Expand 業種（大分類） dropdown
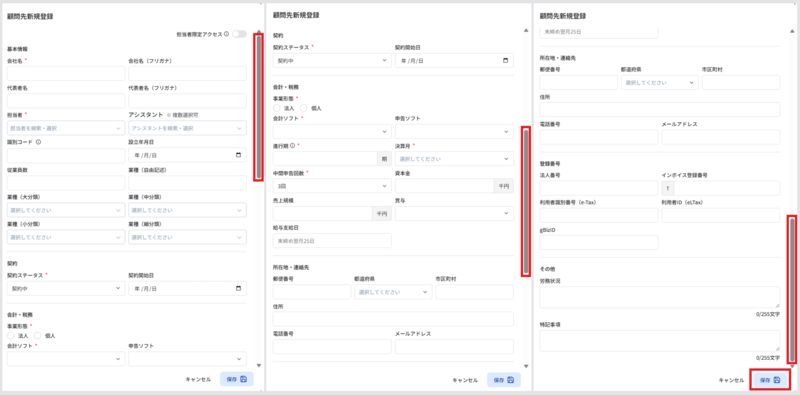 tap(66, 210)
